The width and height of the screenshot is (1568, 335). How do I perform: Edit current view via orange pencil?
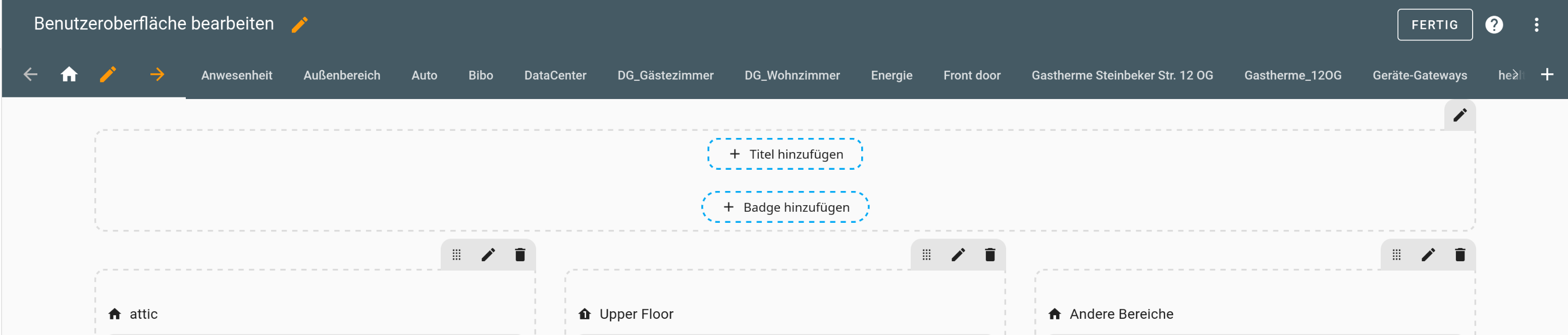tap(108, 74)
